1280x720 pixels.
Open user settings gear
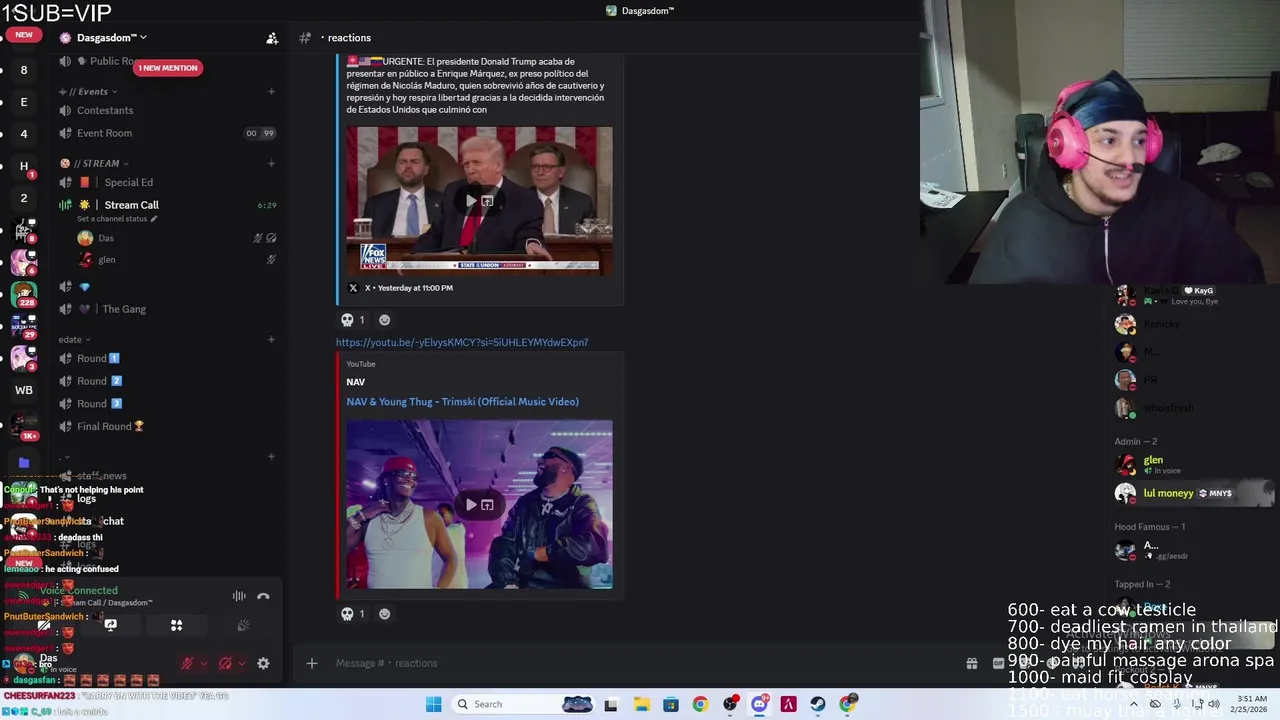263,663
